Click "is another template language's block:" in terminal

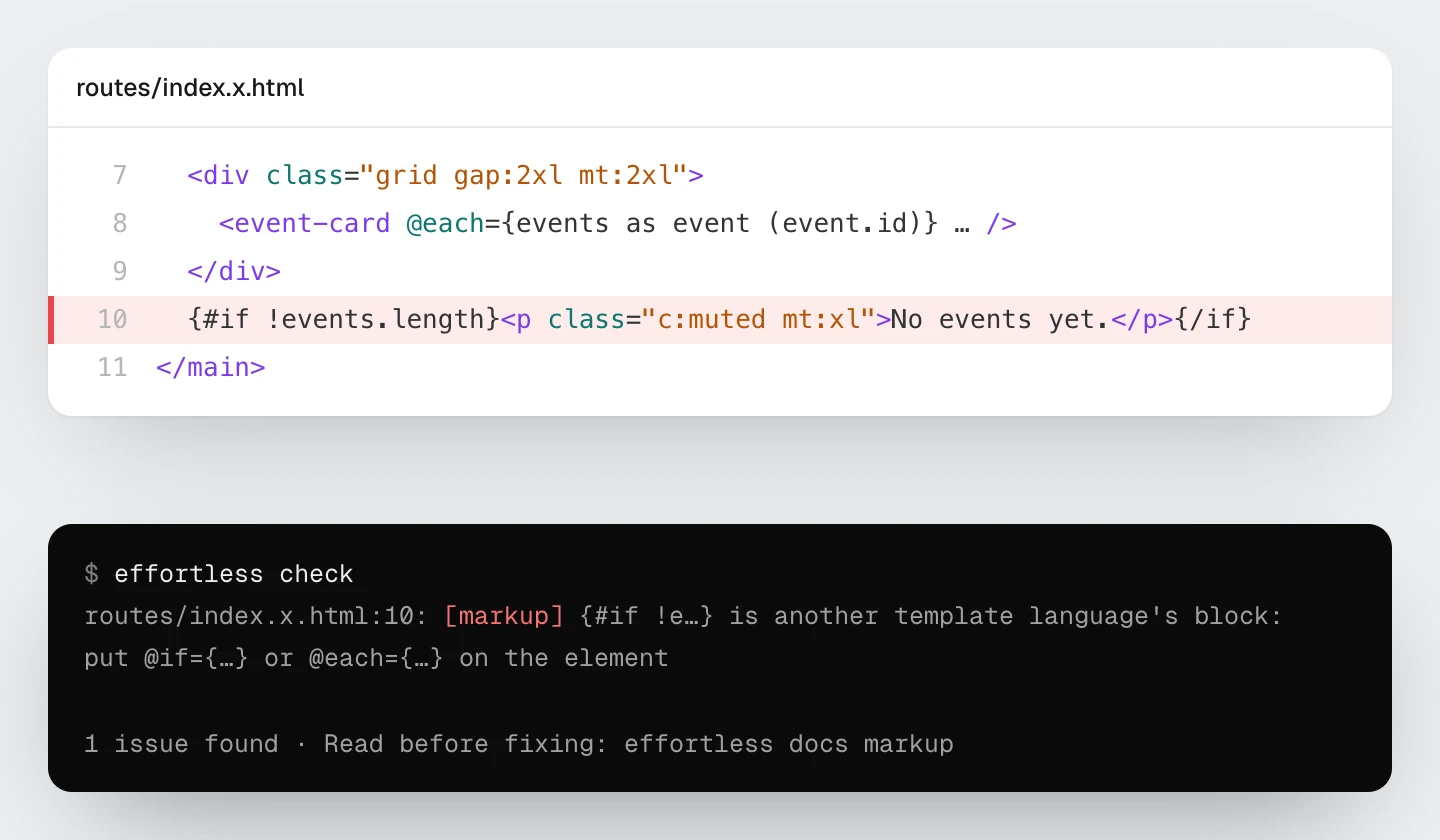(1006, 616)
